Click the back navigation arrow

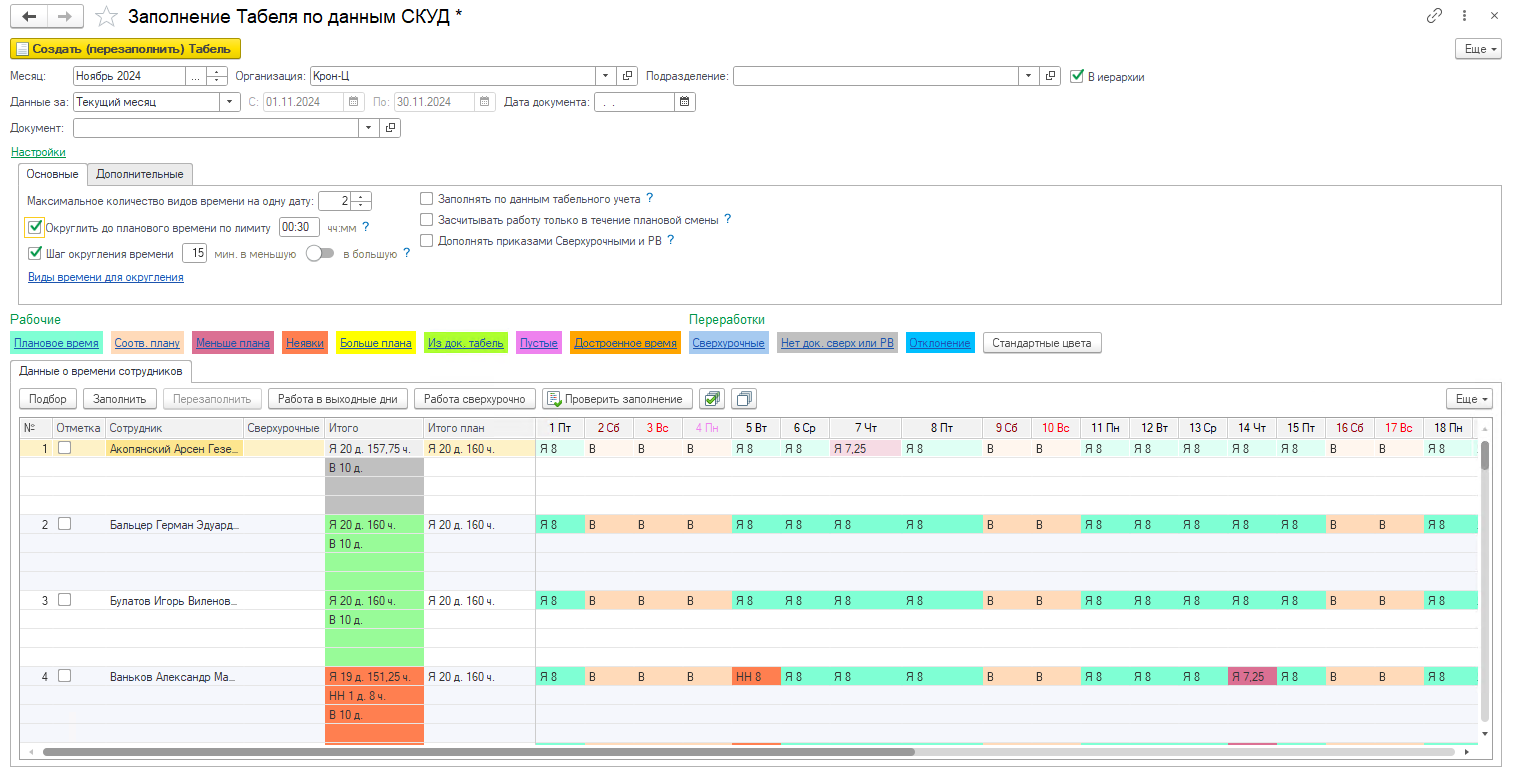tap(28, 17)
